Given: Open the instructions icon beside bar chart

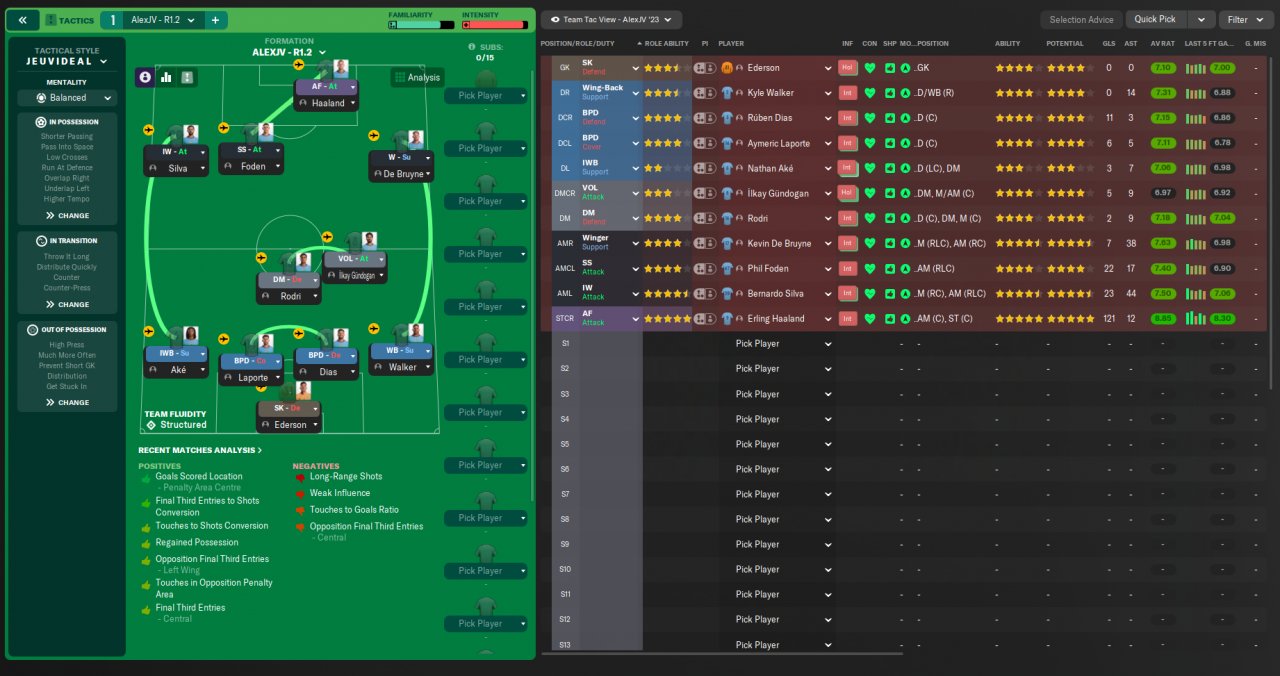Looking at the screenshot, I should pos(187,77).
